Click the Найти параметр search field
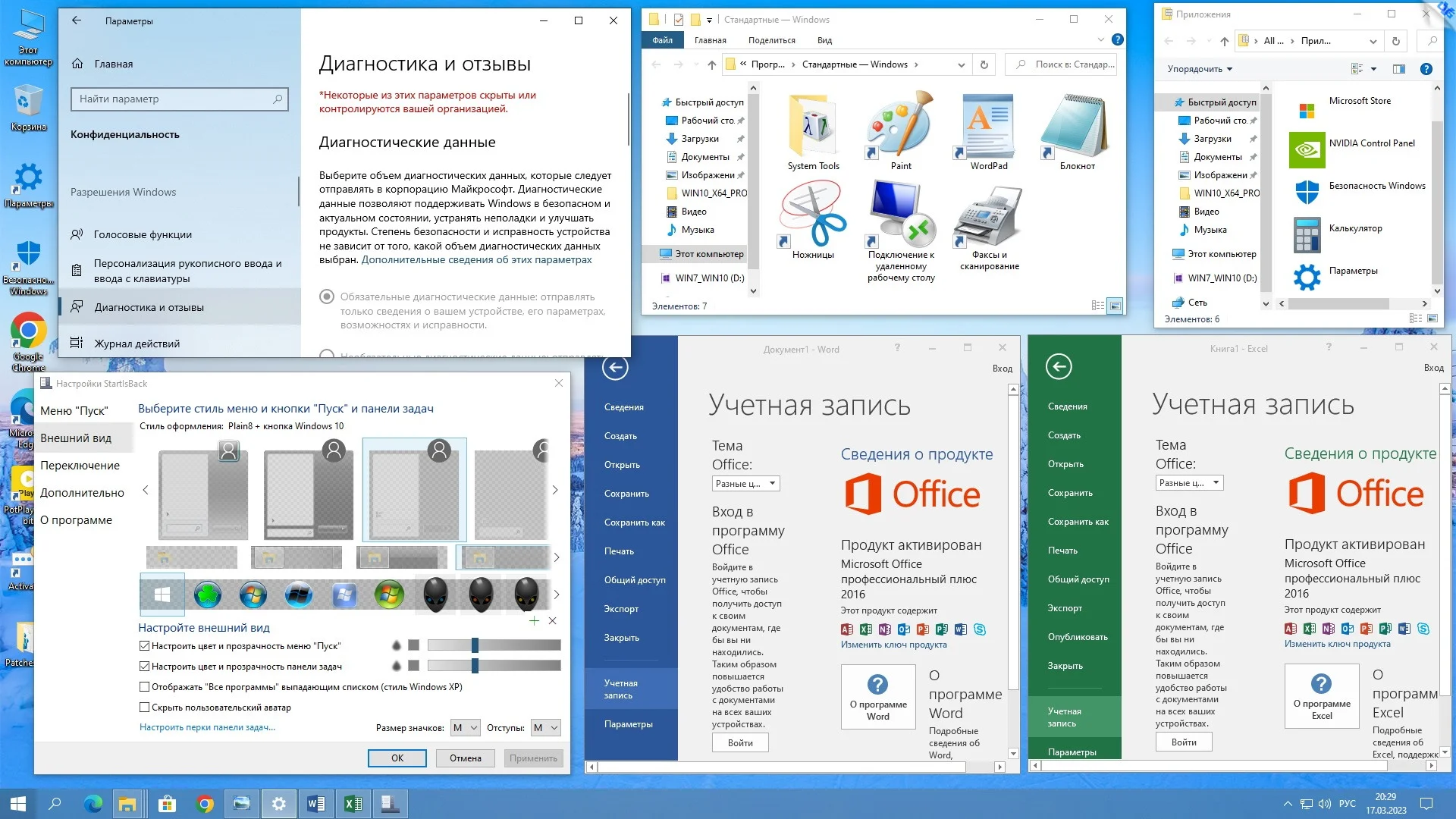The width and height of the screenshot is (1456, 819). point(180,99)
